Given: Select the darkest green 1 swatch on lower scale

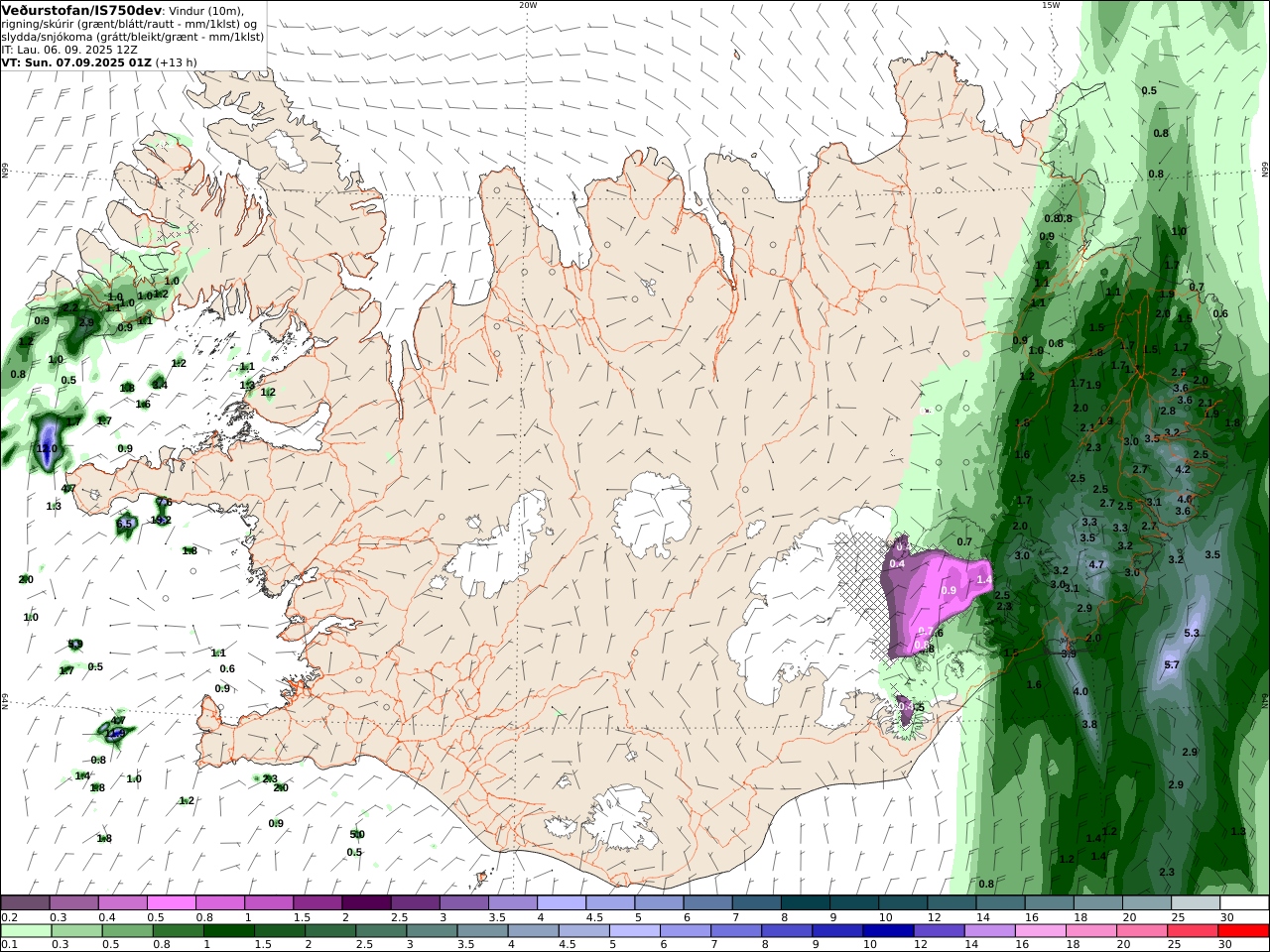Looking at the screenshot, I should [x=229, y=931].
